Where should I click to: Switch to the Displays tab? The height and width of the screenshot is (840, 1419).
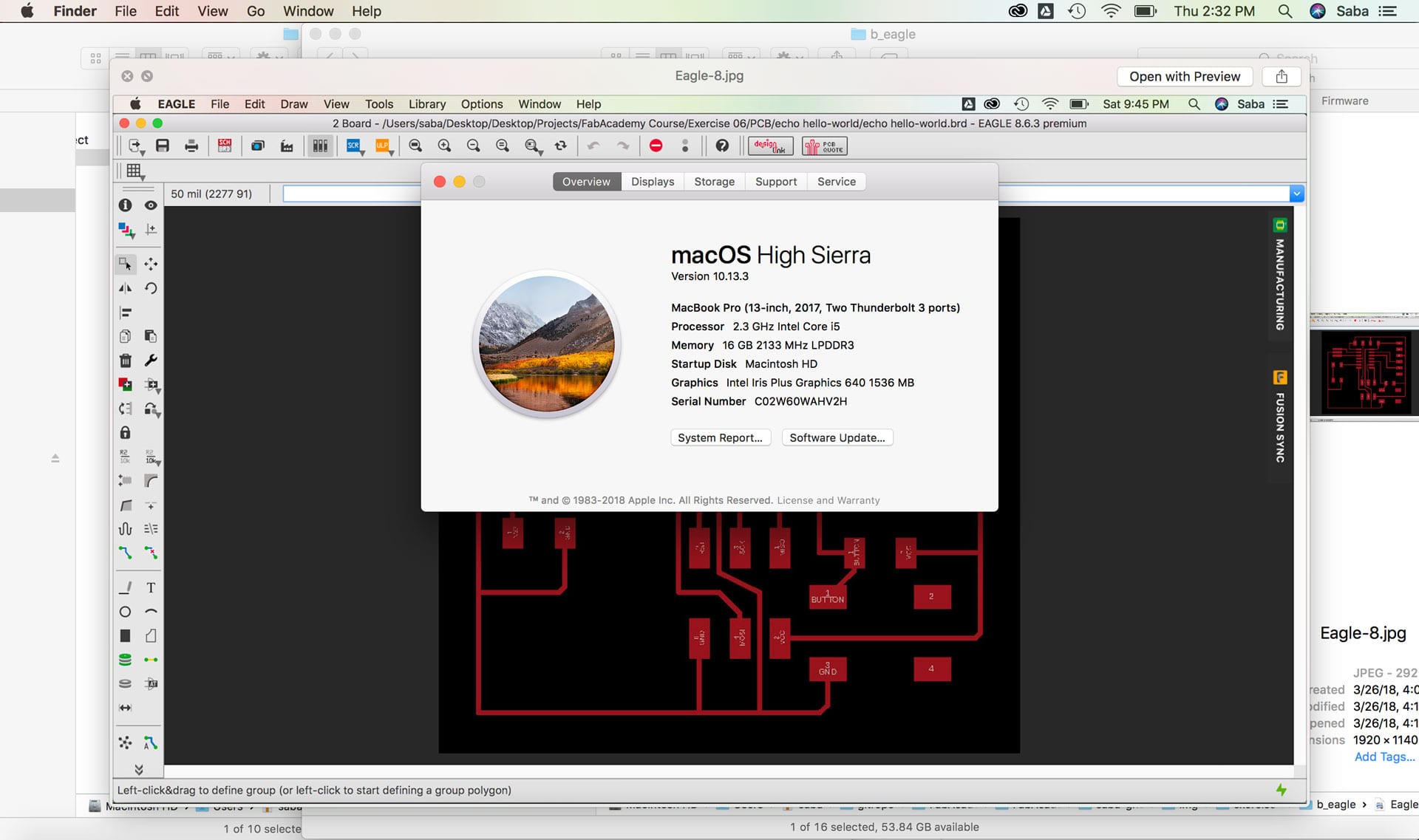pyautogui.click(x=653, y=182)
